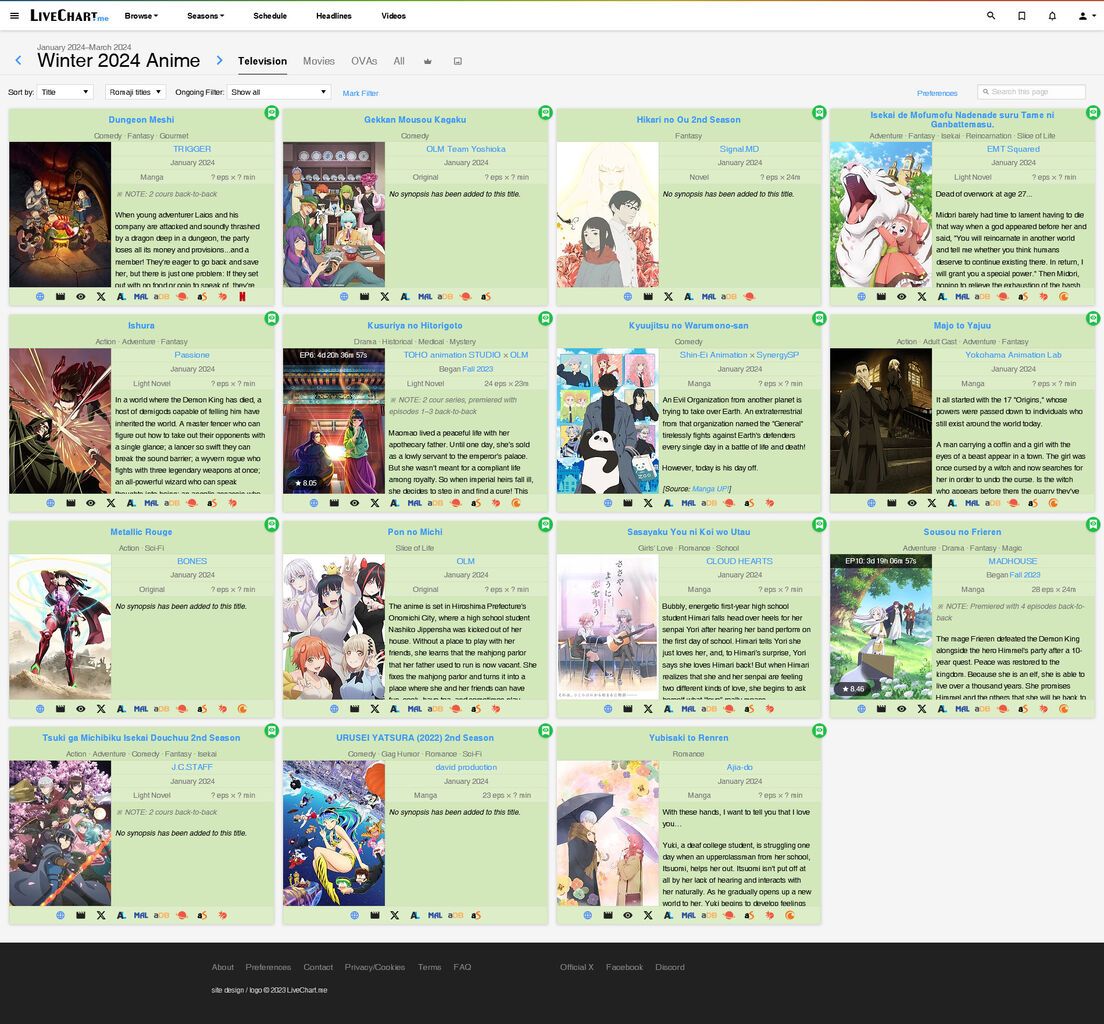Switch to poster image view icon
Screen dimensions: 1104x1024
458,61
